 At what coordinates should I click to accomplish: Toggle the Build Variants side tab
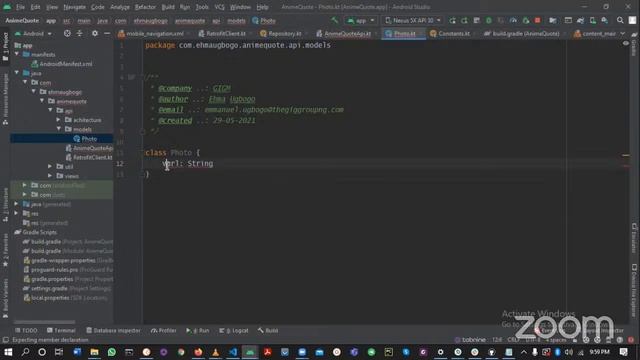pyautogui.click(x=5, y=298)
